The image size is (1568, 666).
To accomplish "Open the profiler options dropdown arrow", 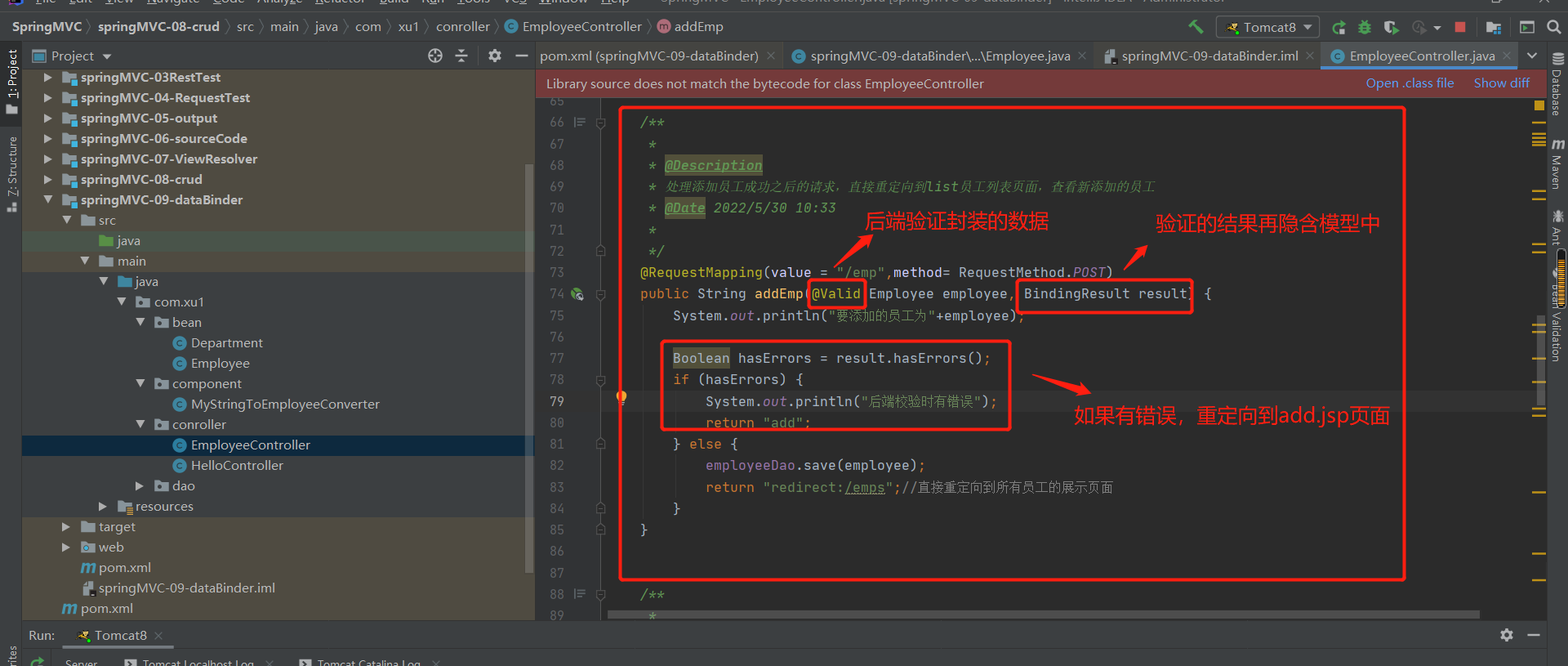I will 1437,28.
